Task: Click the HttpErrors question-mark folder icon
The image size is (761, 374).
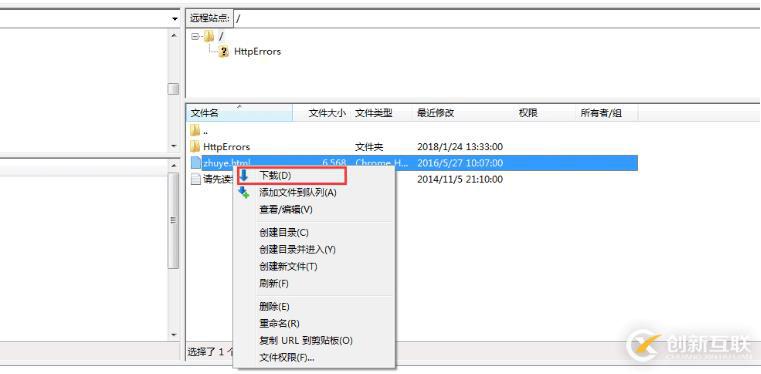Action: pyautogui.click(x=223, y=51)
